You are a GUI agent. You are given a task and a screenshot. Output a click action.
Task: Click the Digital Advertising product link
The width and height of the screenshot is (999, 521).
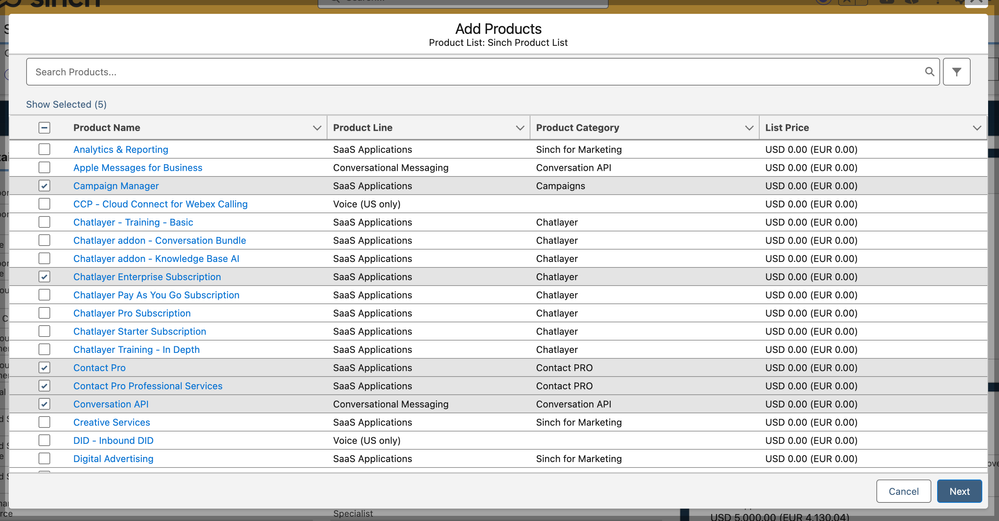(x=113, y=459)
